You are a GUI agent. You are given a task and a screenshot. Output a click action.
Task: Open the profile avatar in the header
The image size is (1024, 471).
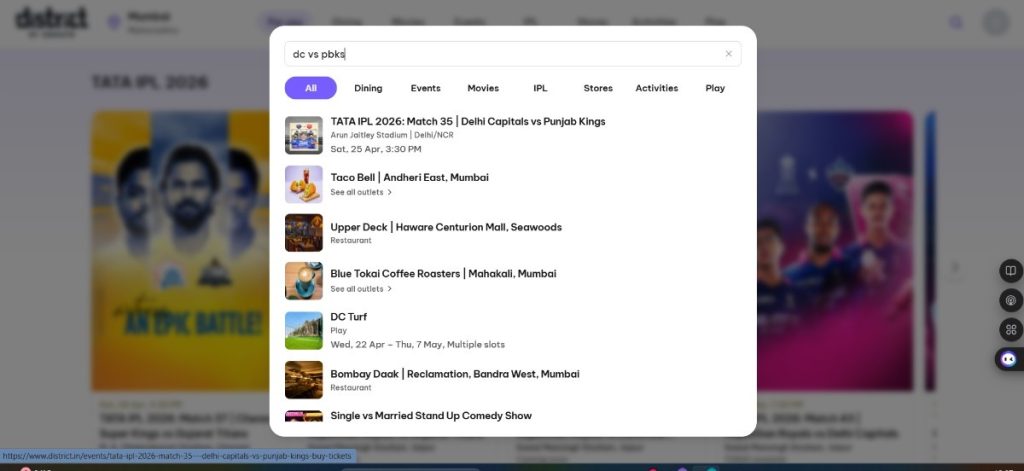(x=996, y=22)
